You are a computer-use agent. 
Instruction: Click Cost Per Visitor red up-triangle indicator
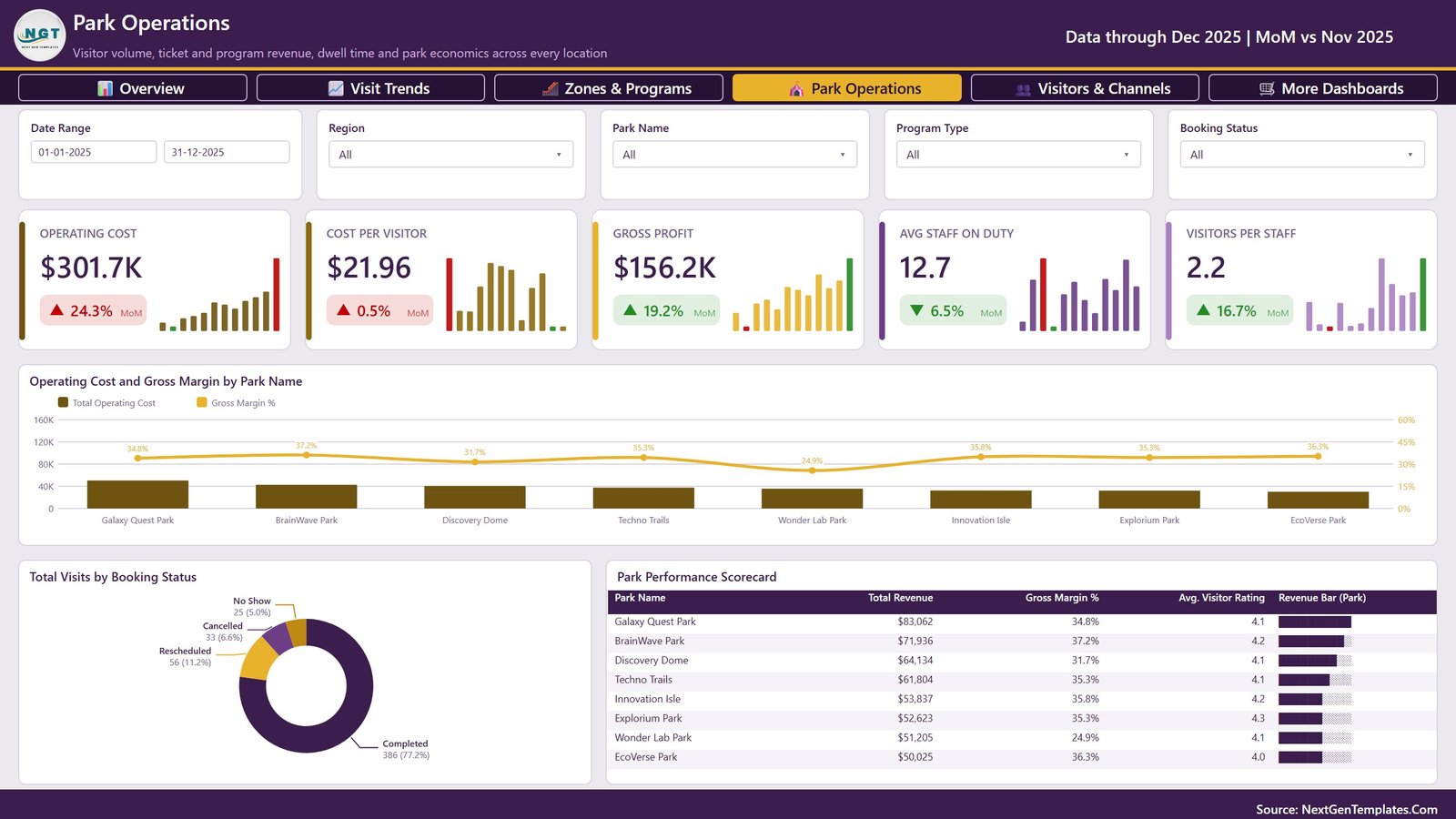click(x=343, y=310)
